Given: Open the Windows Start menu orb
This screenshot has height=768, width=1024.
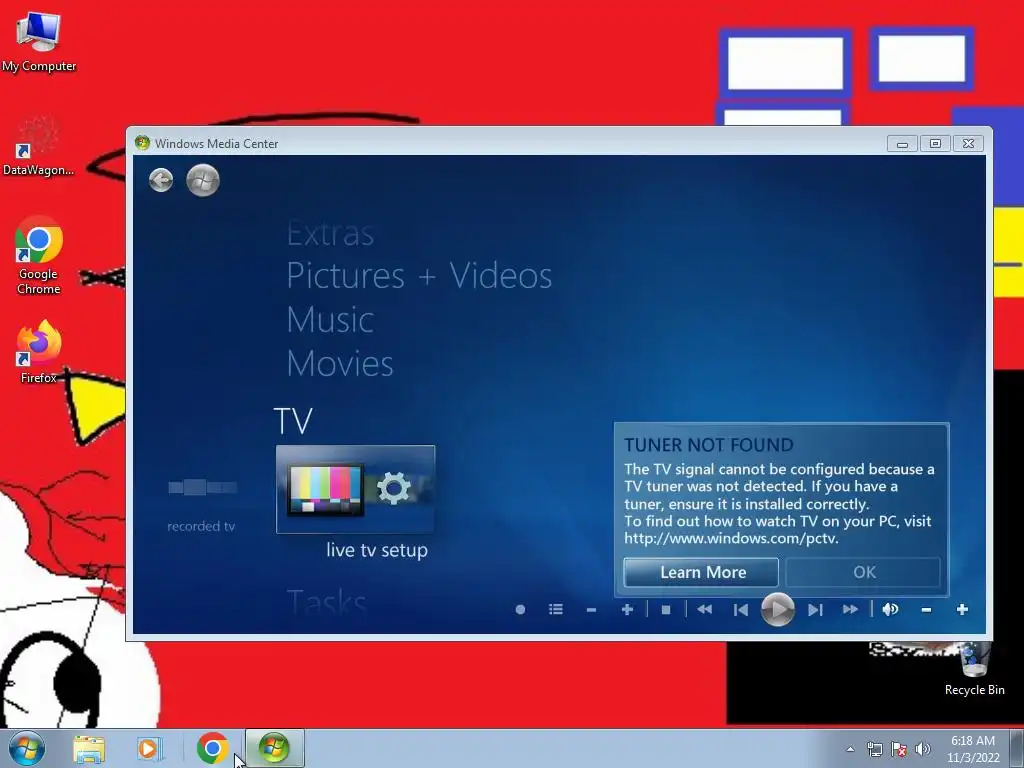Looking at the screenshot, I should pos(27,748).
